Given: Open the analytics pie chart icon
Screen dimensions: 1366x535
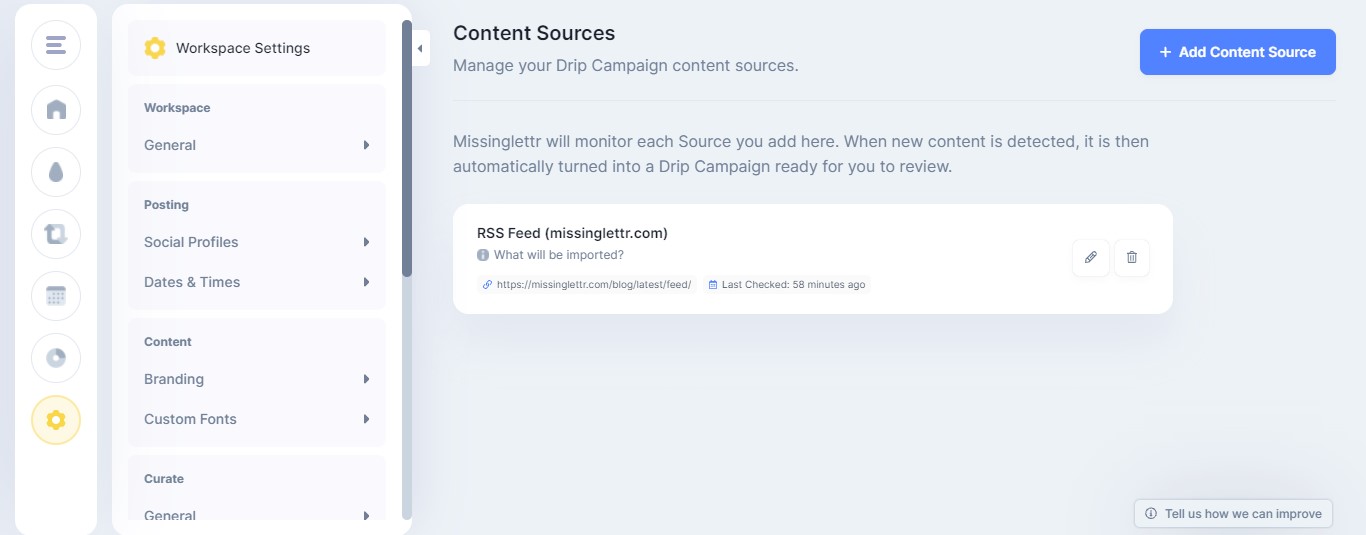Looking at the screenshot, I should coord(56,357).
